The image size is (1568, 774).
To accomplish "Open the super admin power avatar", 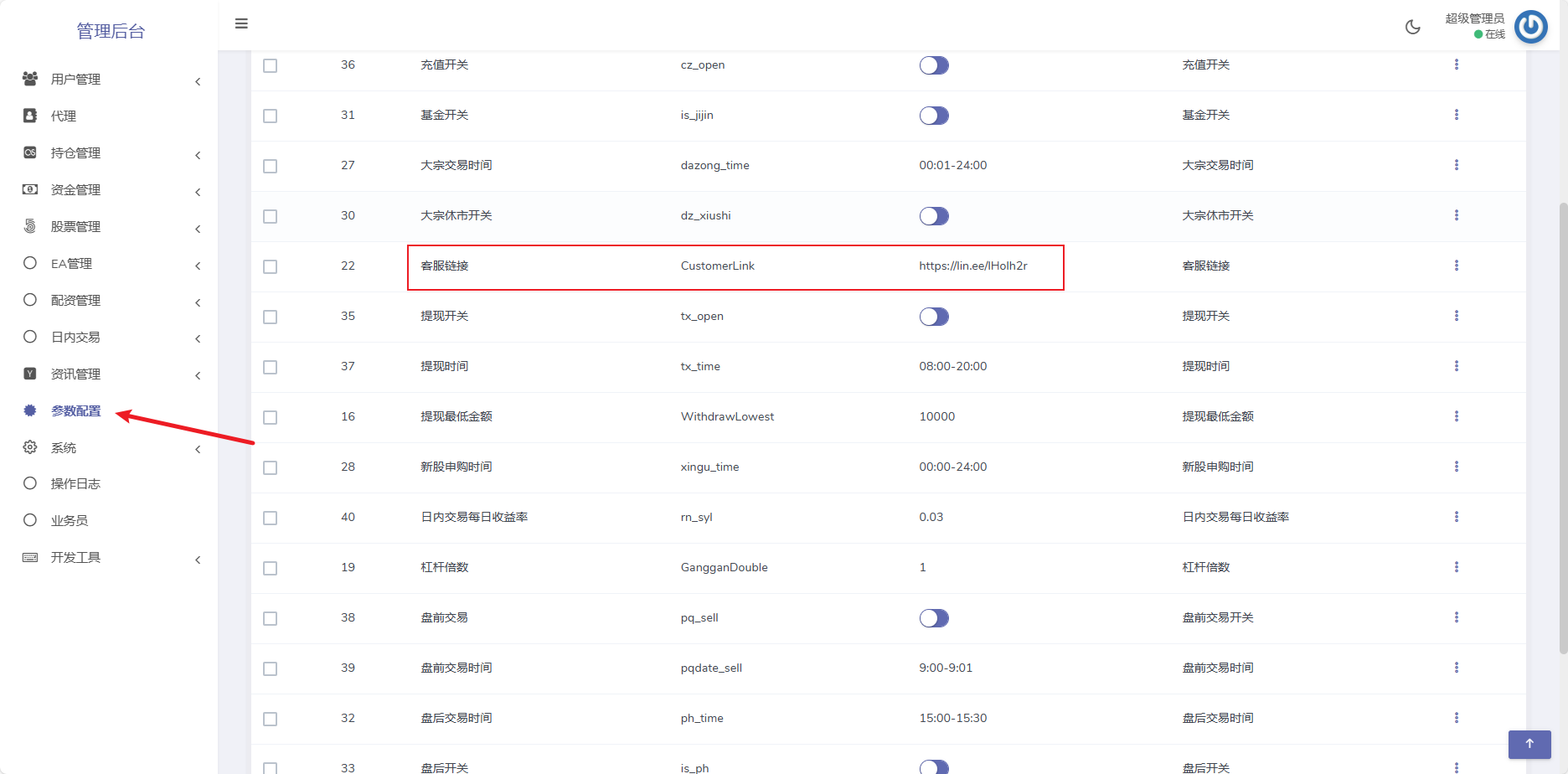I will (x=1530, y=27).
